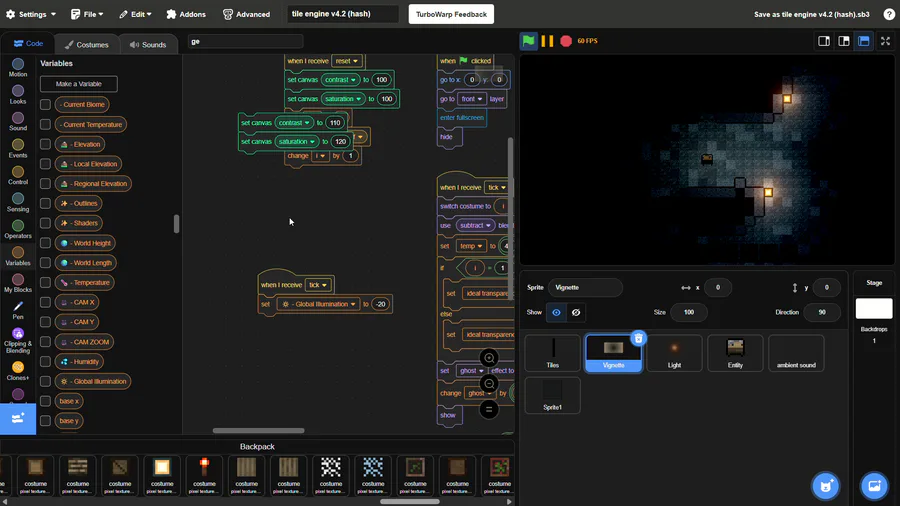The width and height of the screenshot is (900, 506).
Task: Open subtract blend mode dropdown
Action: click(x=475, y=225)
